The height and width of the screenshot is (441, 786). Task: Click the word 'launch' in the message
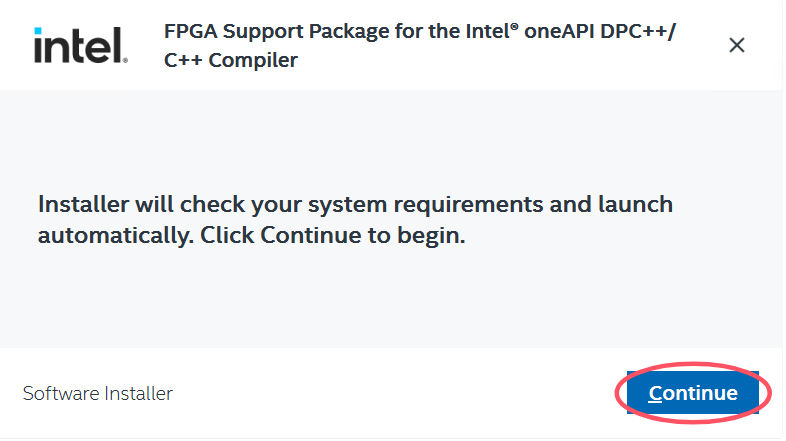point(636,205)
